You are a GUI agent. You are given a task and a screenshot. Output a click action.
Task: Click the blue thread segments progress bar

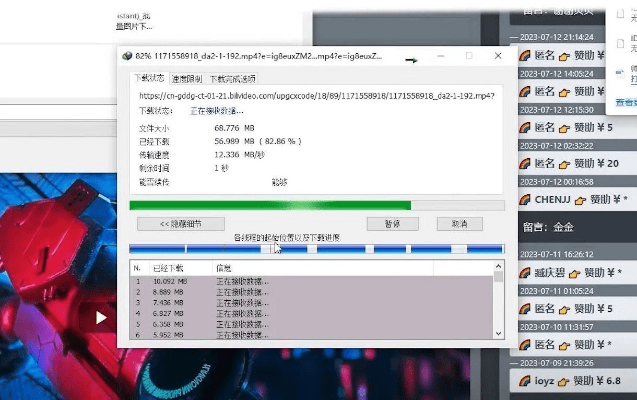[x=317, y=249]
